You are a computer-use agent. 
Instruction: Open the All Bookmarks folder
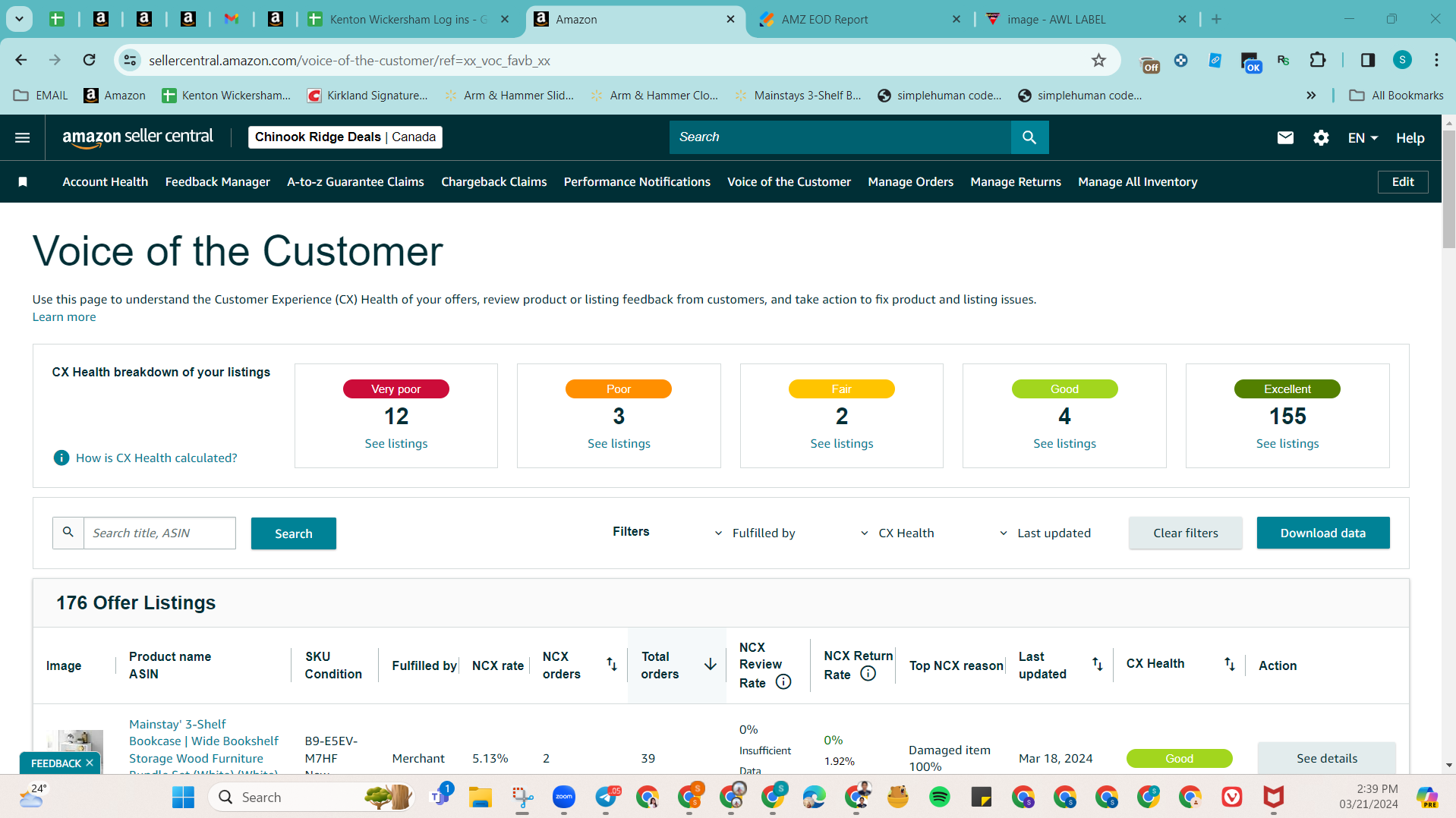tap(1396, 95)
